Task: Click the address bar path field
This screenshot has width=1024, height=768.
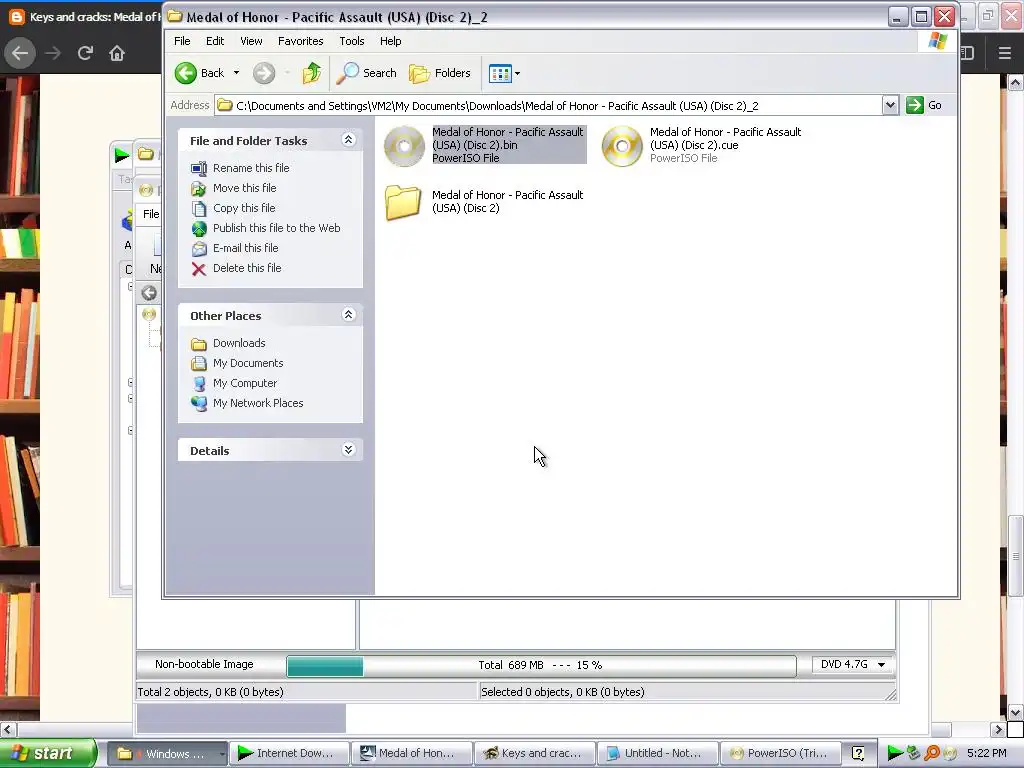Action: click(x=549, y=106)
